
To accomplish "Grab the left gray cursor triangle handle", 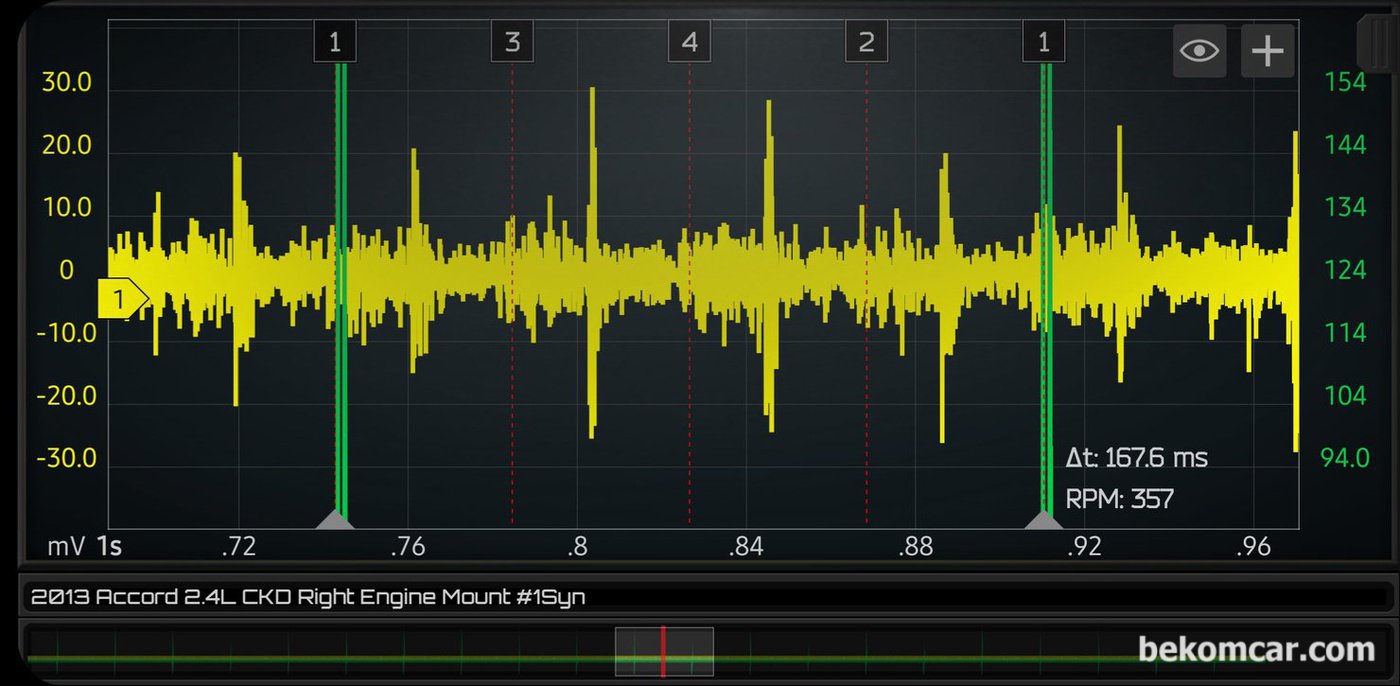I will [x=335, y=518].
